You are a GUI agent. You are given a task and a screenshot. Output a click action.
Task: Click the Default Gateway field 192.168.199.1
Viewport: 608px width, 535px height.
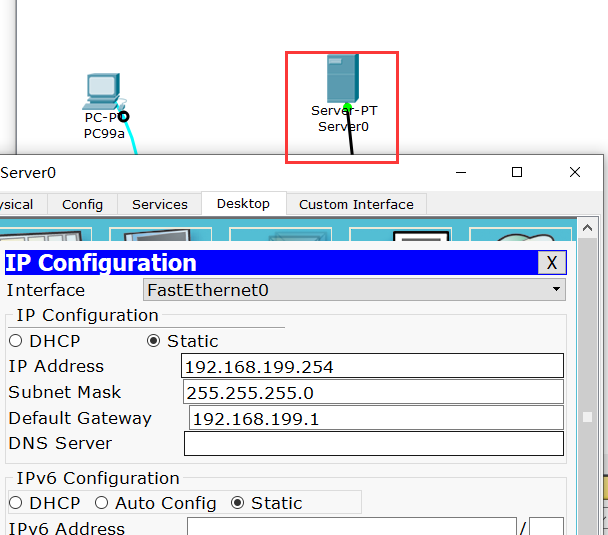point(376,418)
